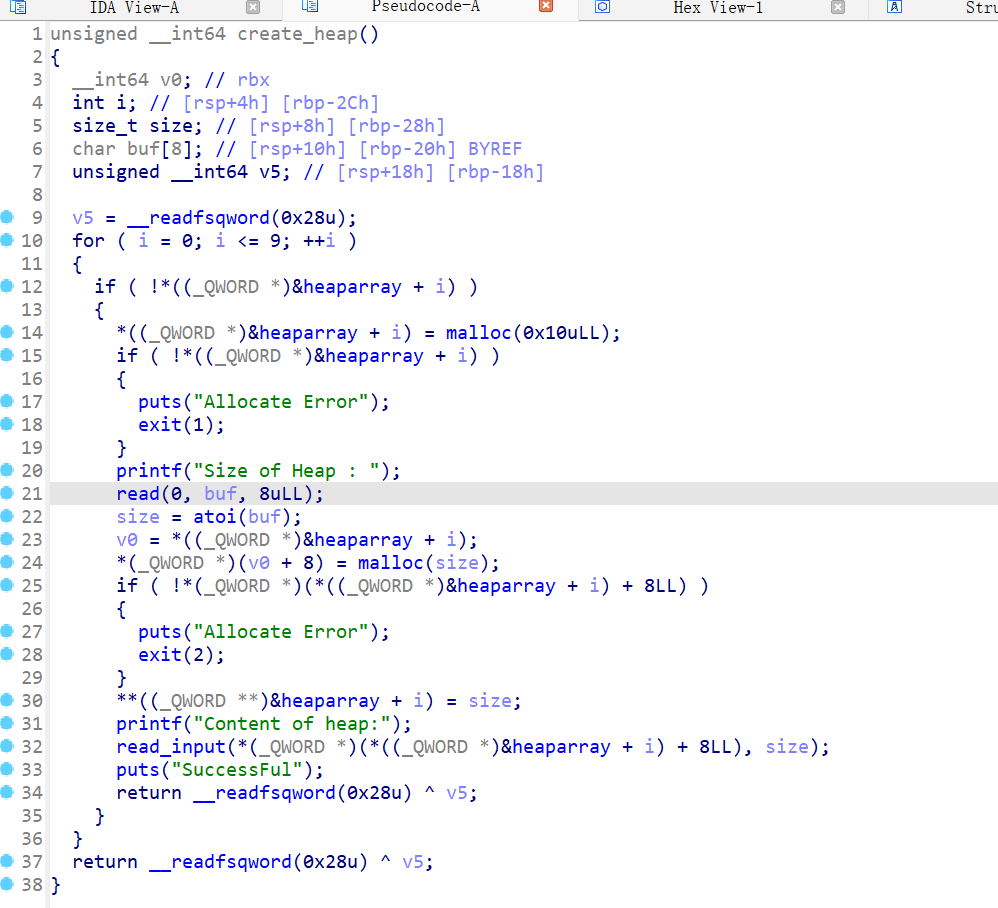Click the Structures tab icon
This screenshot has width=998, height=908.
point(895,8)
